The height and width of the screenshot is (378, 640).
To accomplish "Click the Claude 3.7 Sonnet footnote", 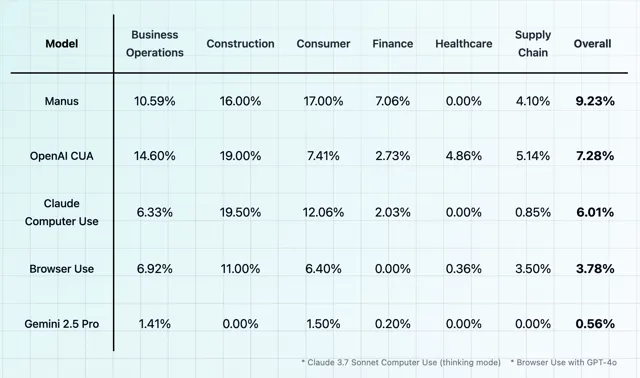I will (x=401, y=362).
